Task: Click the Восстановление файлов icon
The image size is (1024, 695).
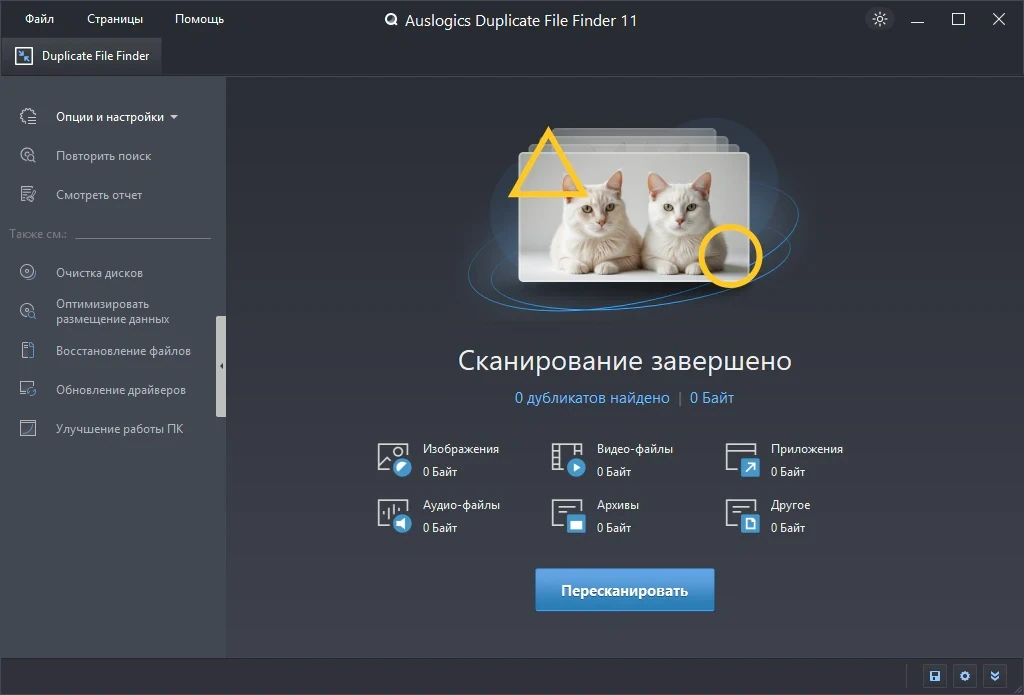Action: click(x=28, y=350)
